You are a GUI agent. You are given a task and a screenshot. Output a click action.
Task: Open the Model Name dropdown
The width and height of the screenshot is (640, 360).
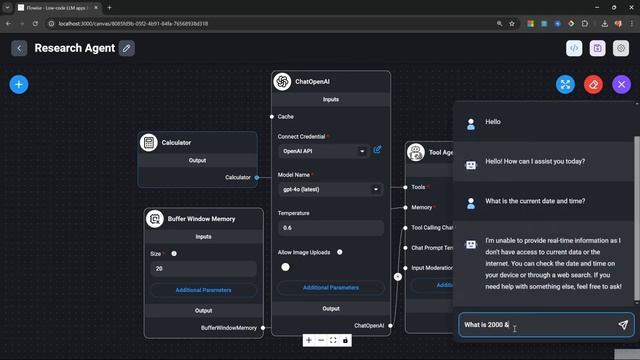tap(331, 189)
